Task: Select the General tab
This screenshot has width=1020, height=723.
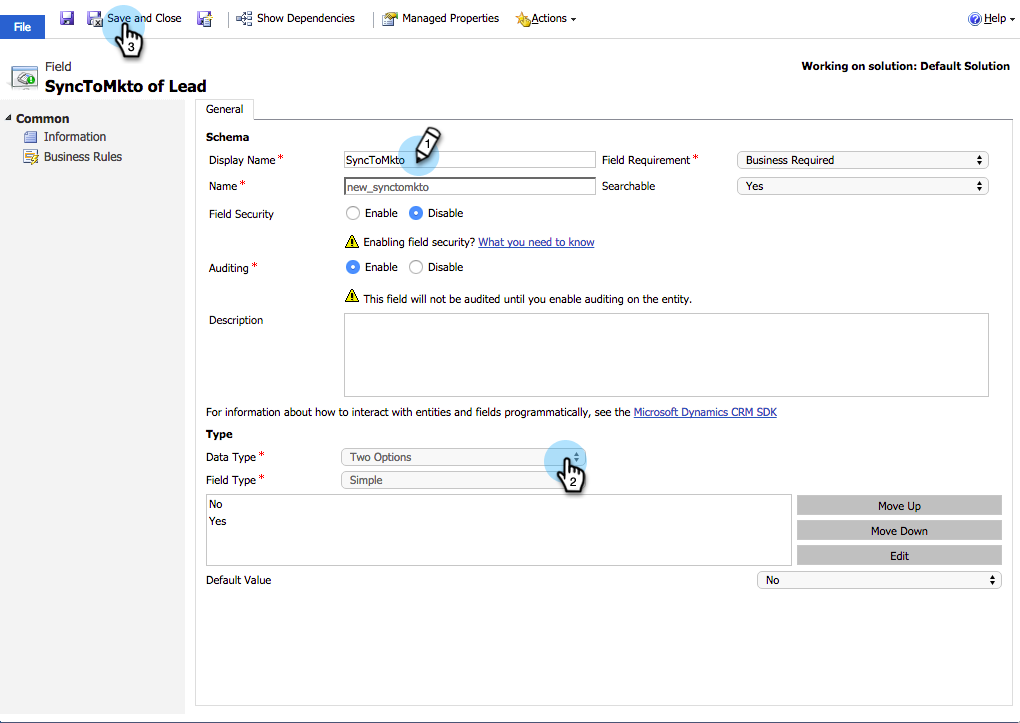Action: [224, 109]
